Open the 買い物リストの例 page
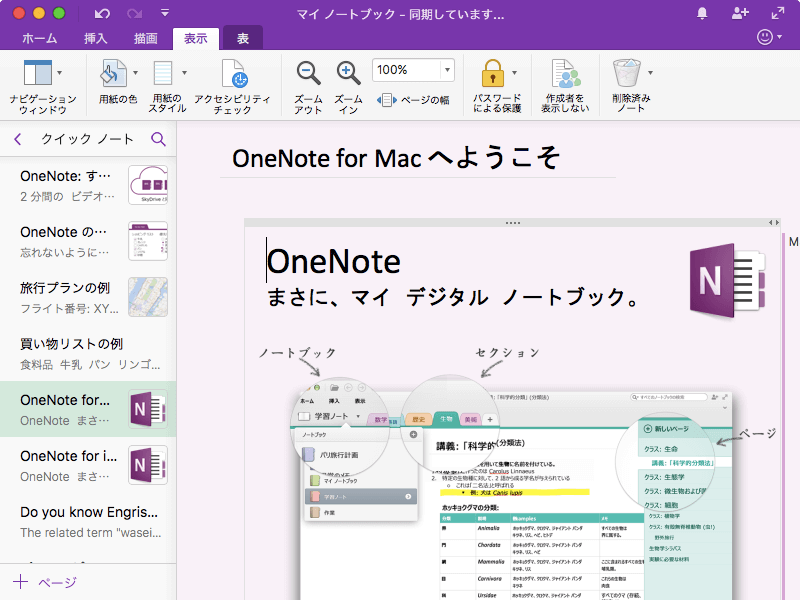The height and width of the screenshot is (600, 800). click(x=88, y=354)
